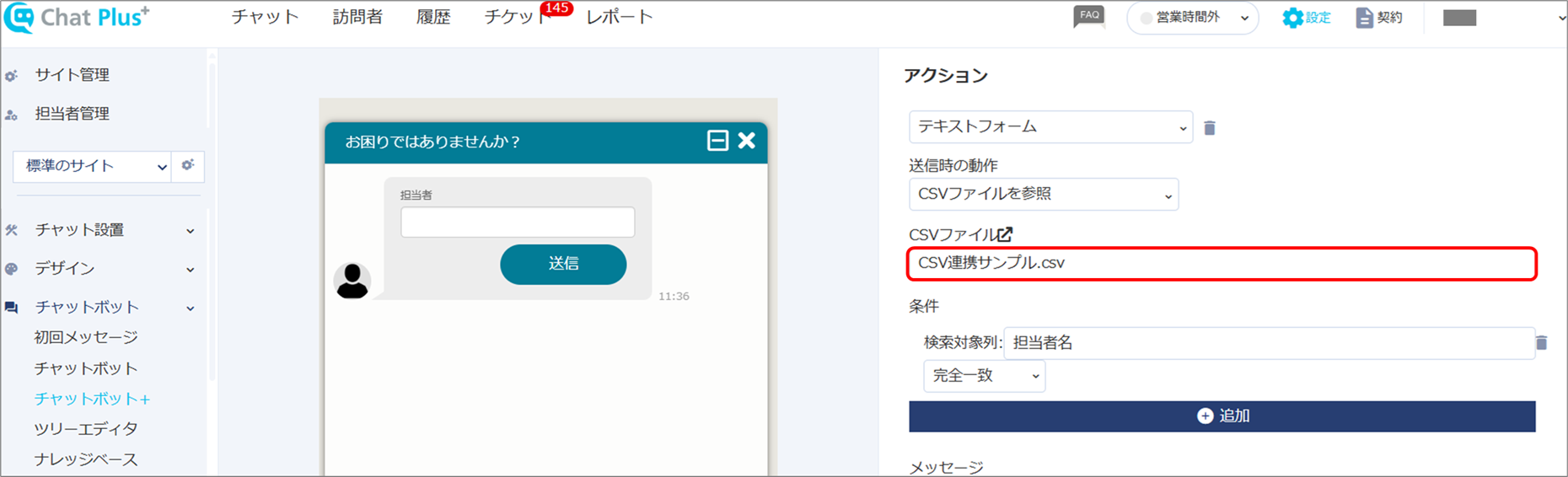The image size is (1568, 477).
Task: Click the 担当者 text input in chat preview
Action: [518, 222]
